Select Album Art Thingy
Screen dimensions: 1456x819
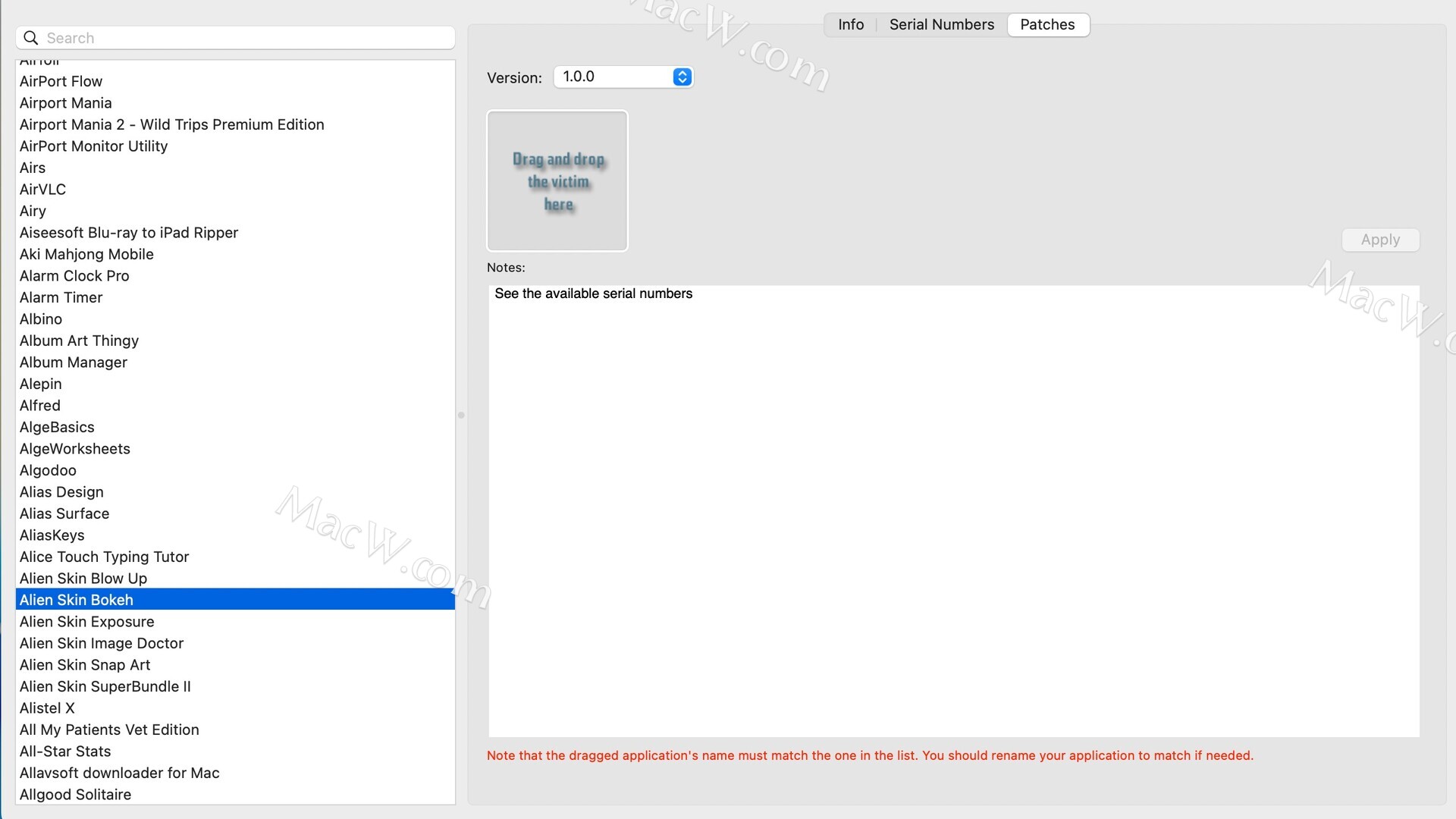tap(235, 340)
